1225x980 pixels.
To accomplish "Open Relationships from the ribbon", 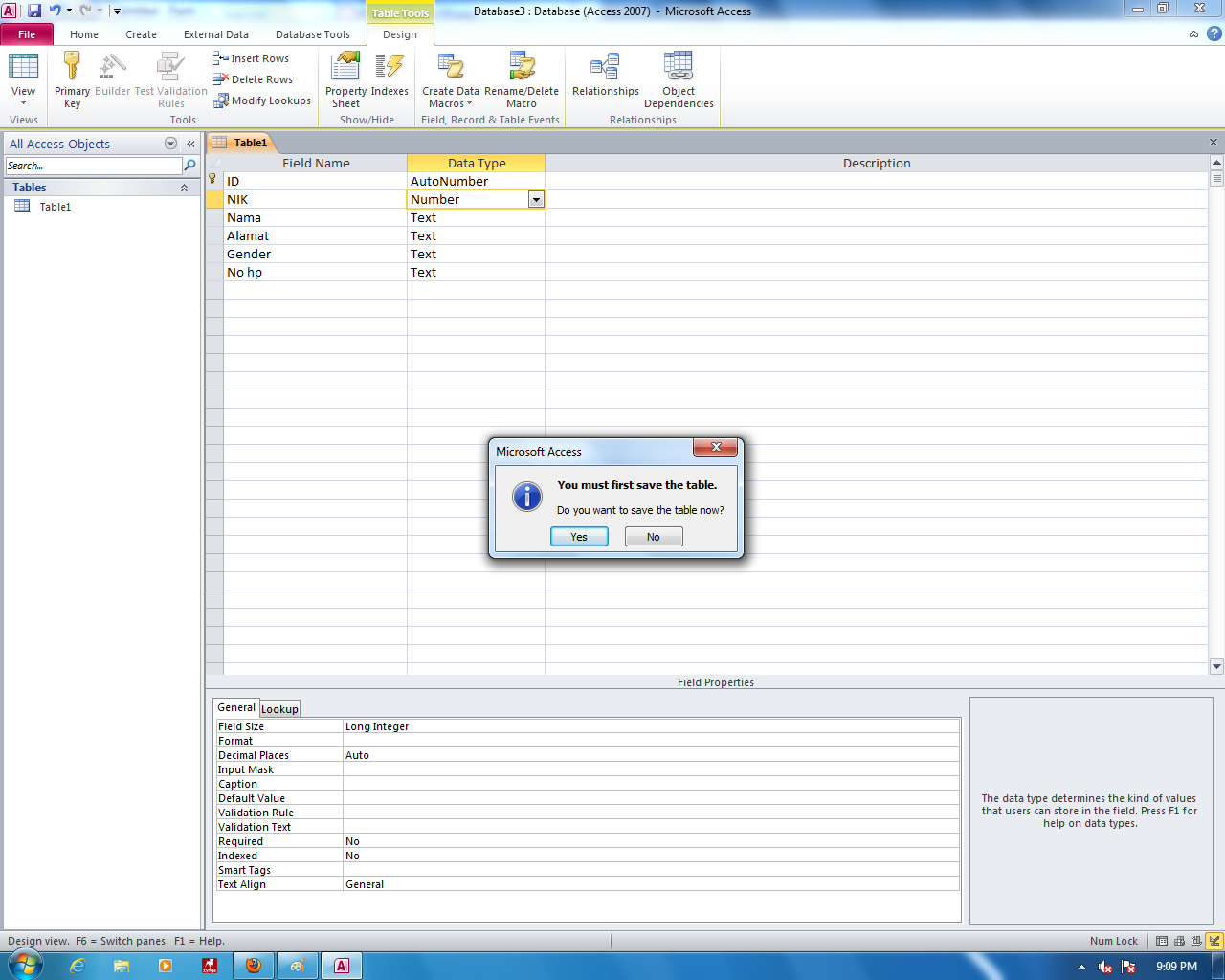I will pos(606,75).
